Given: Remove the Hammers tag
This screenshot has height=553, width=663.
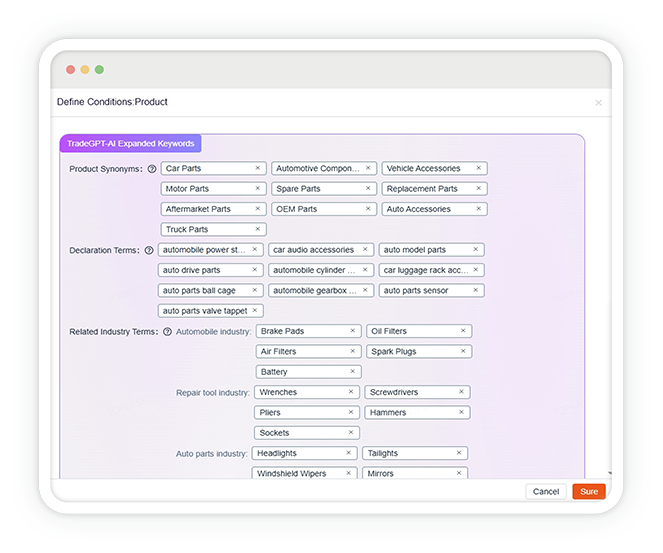Looking at the screenshot, I should pos(461,412).
